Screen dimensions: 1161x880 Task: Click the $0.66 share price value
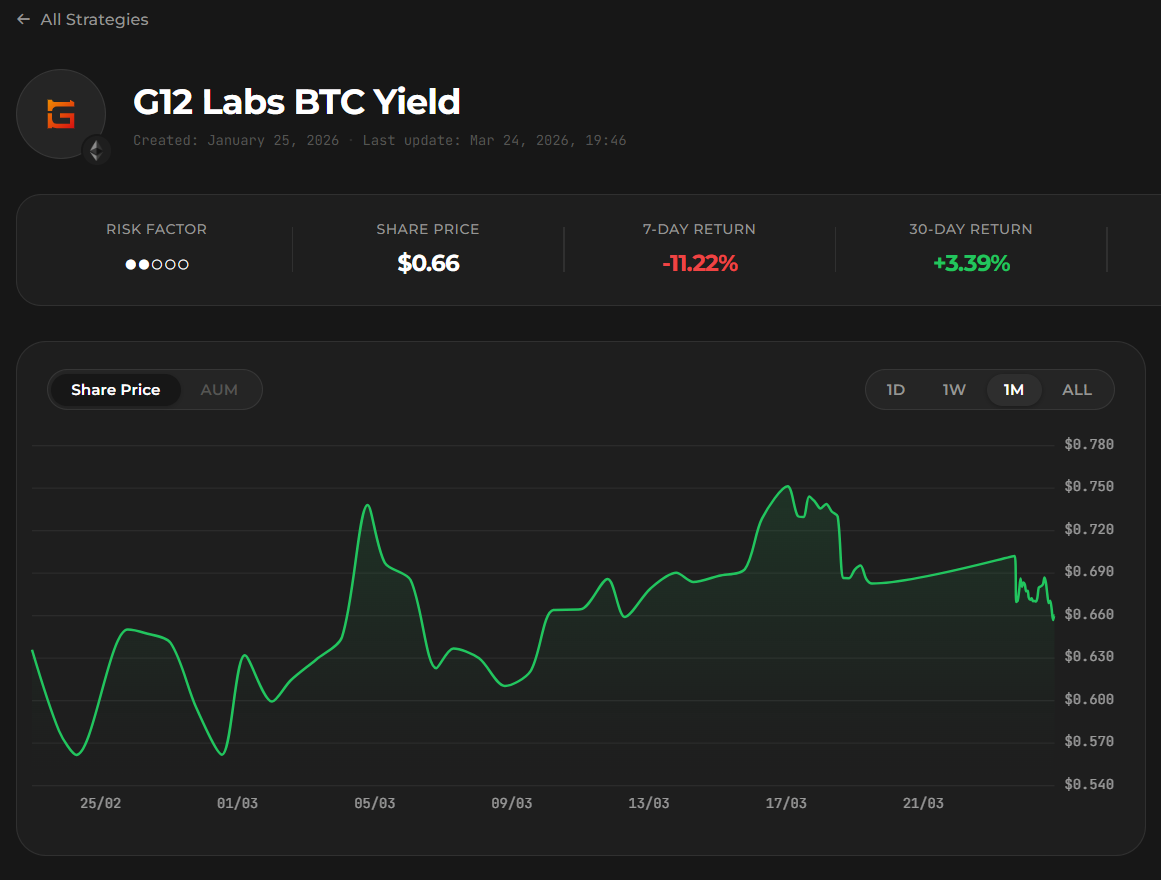428,264
